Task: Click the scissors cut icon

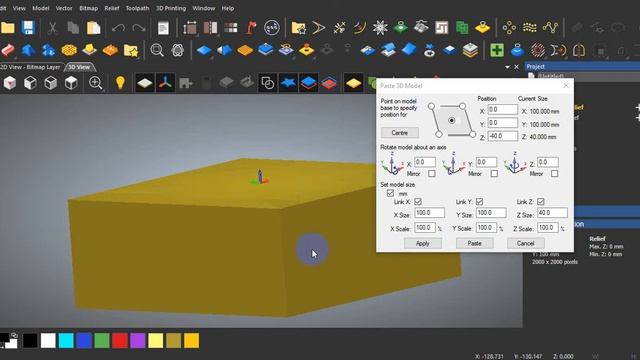Action: pos(52,28)
